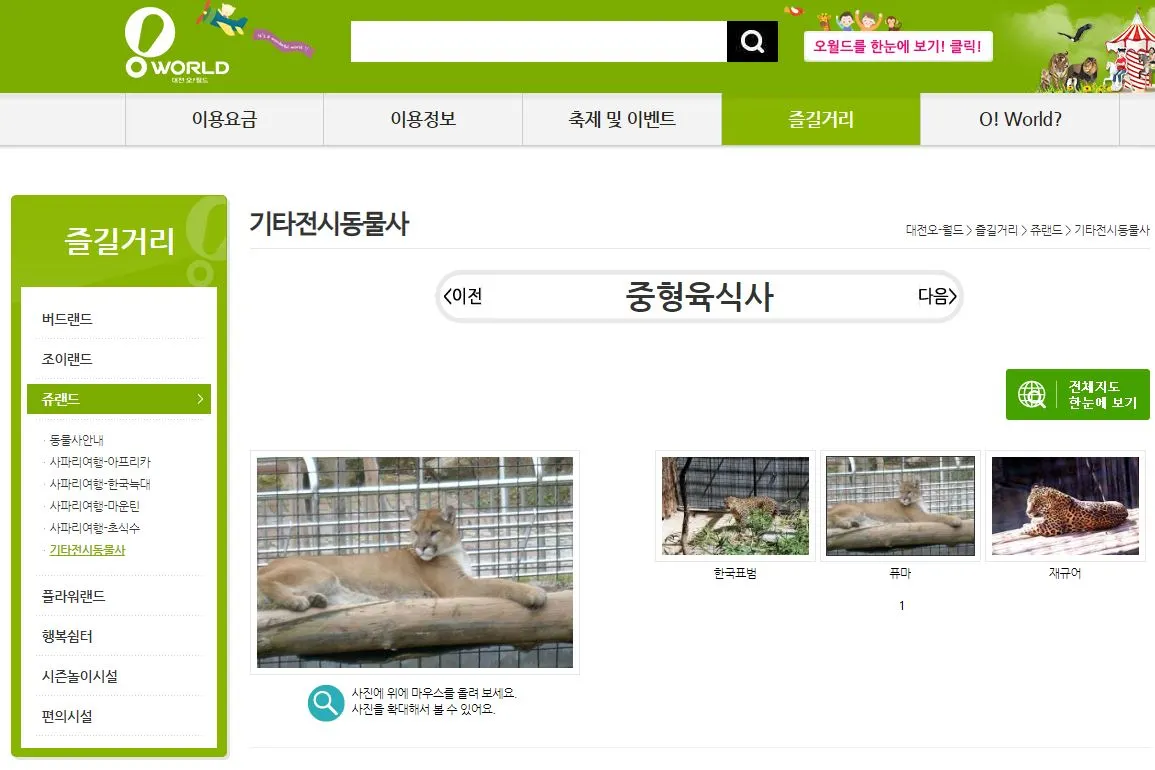Click the 오월드를 한눈에 보기 banner

point(898,46)
